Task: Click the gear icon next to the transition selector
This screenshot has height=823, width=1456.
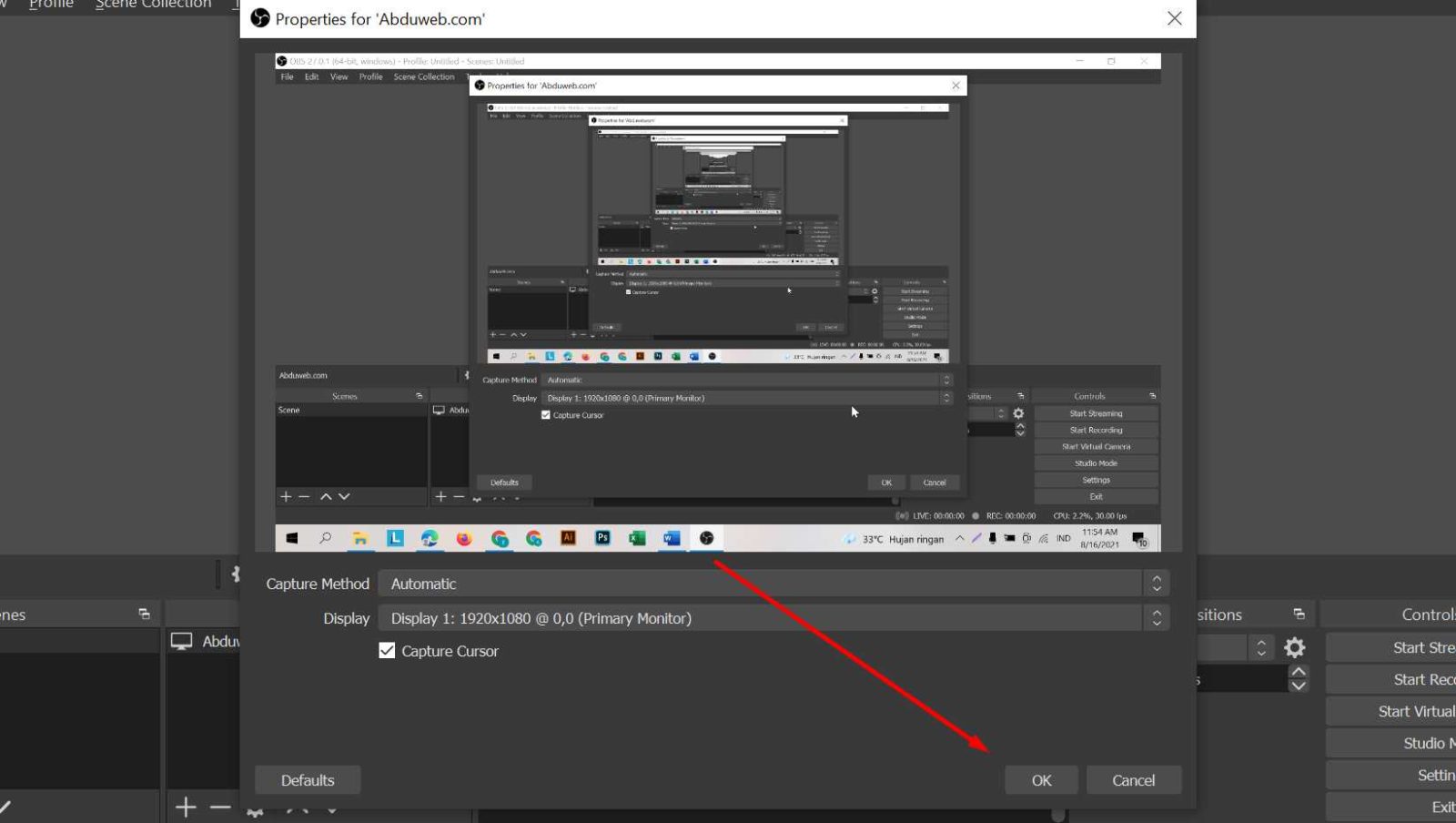Action: click(1294, 646)
